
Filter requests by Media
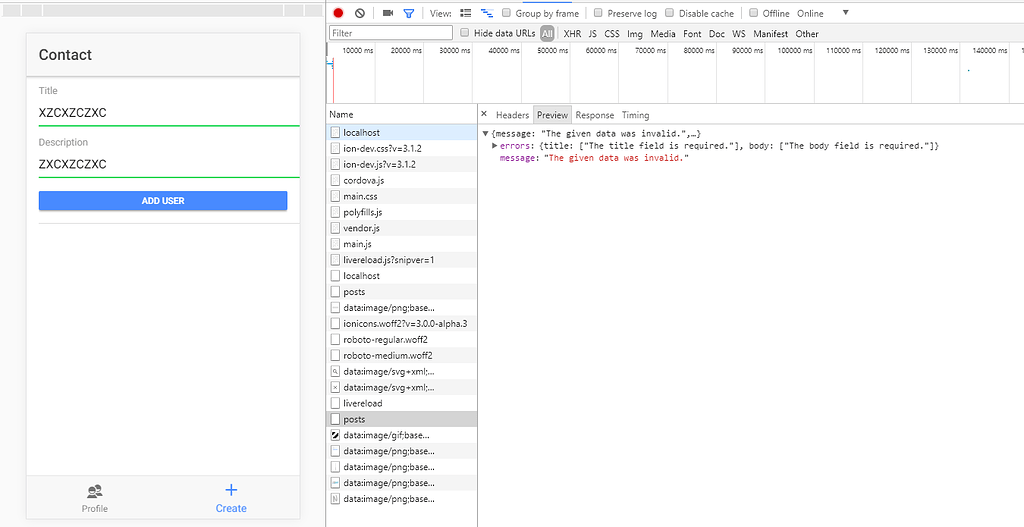coord(663,33)
